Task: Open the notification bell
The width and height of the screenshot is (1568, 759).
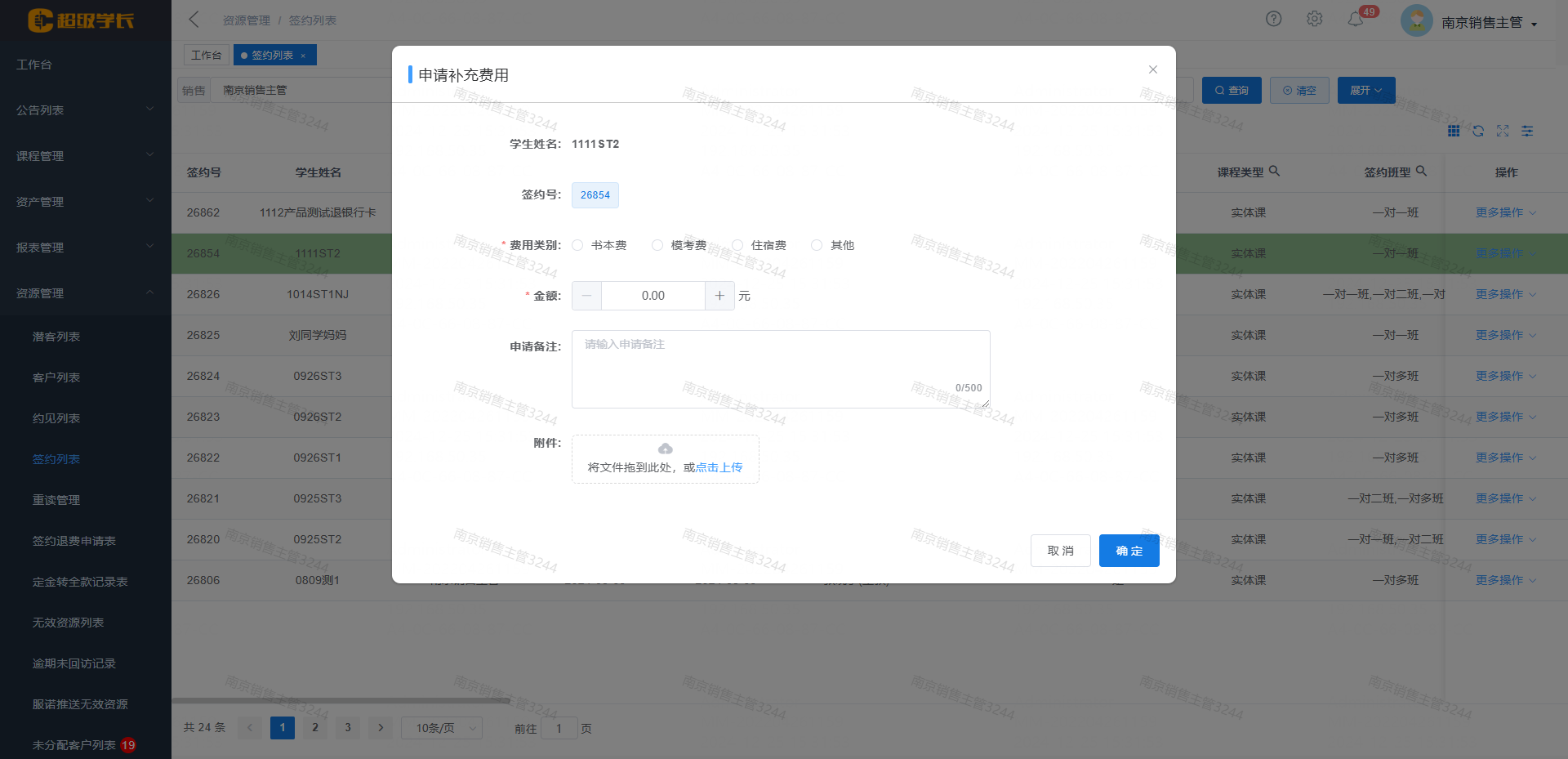Action: coord(1356,19)
